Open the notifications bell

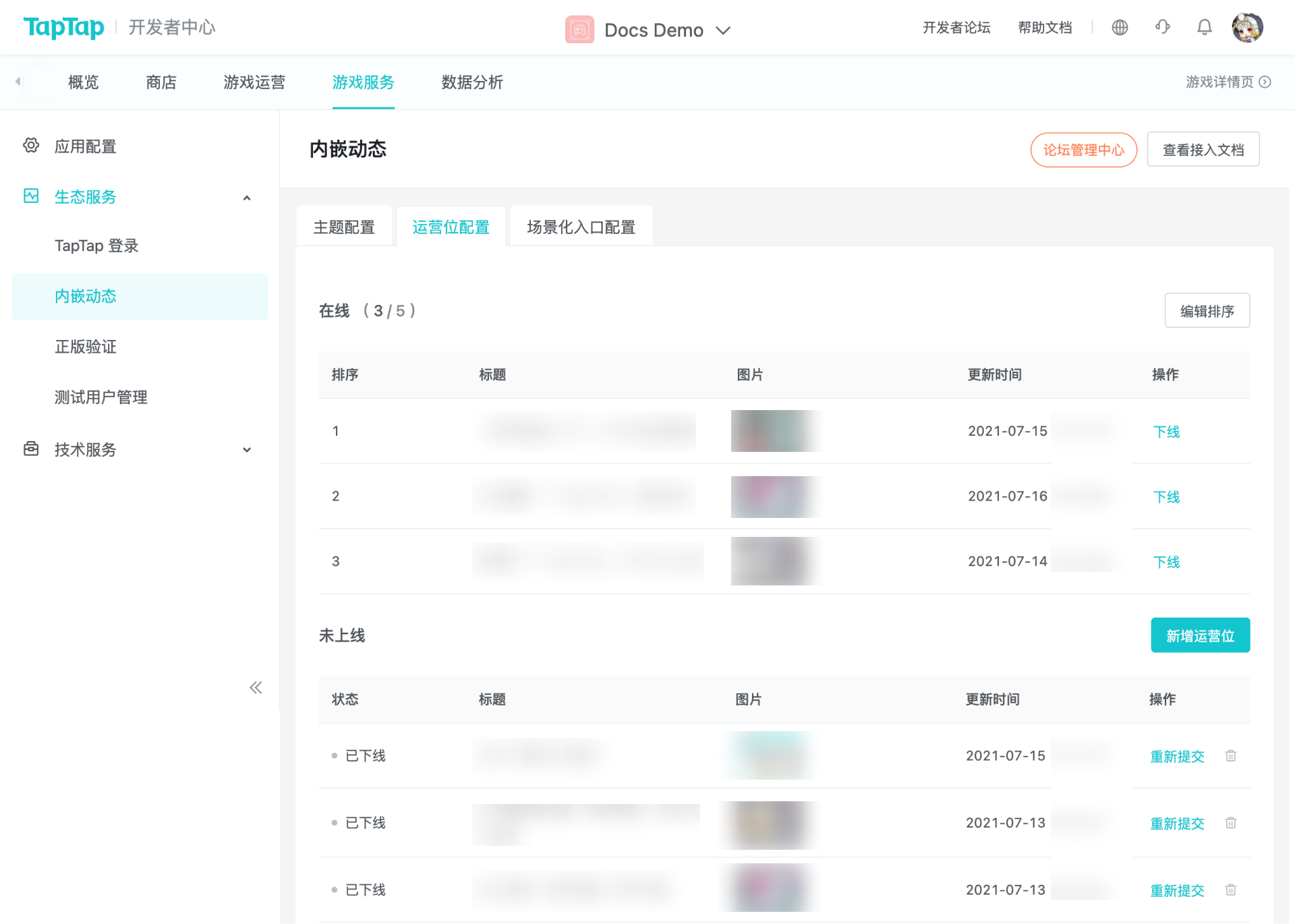(x=1204, y=27)
